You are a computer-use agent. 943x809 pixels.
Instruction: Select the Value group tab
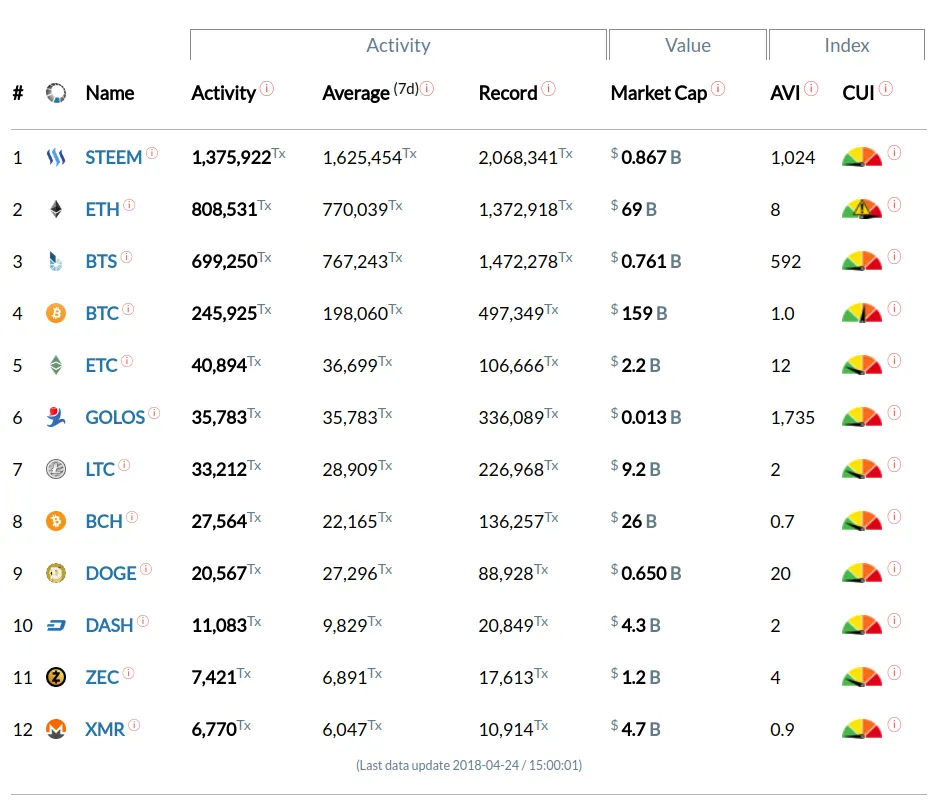(x=687, y=45)
